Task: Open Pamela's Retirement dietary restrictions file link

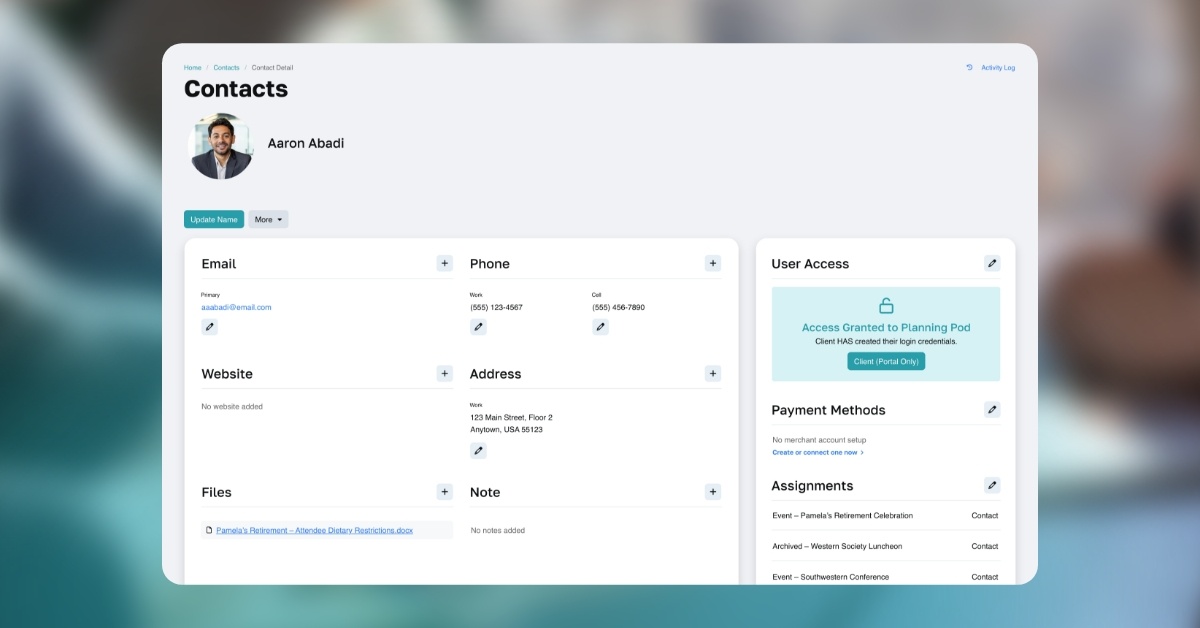Action: pyautogui.click(x=315, y=530)
